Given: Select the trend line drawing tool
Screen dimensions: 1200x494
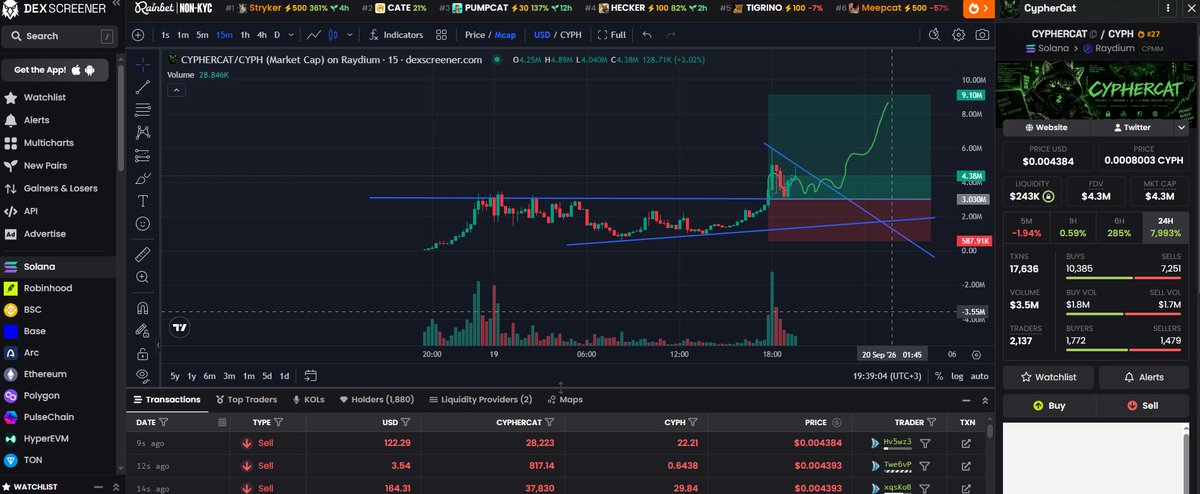Looking at the screenshot, I should point(142,86).
